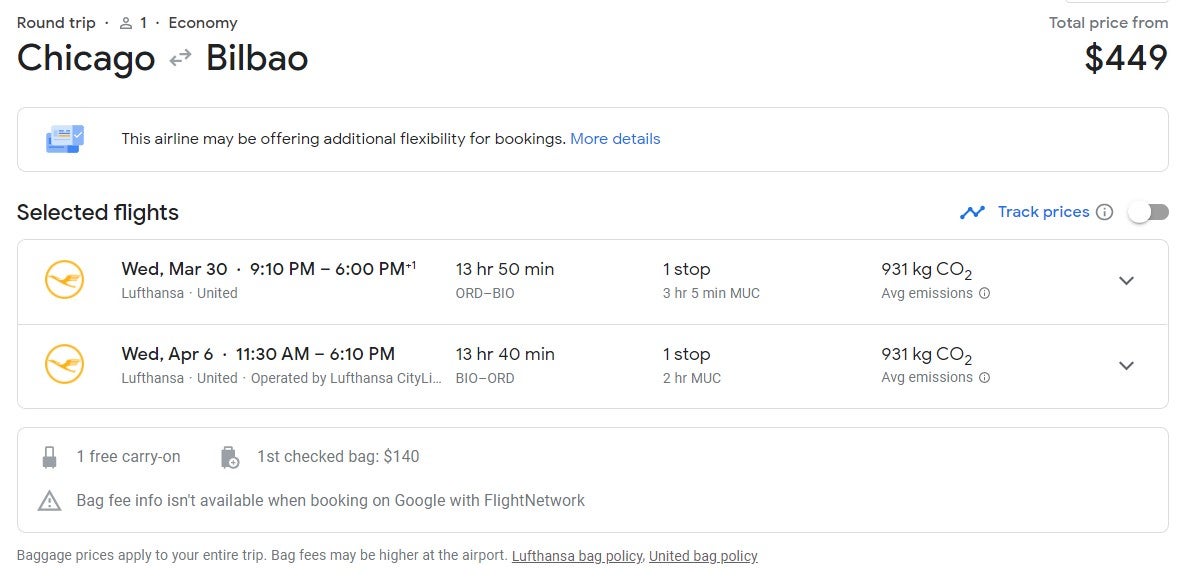
Task: Select the ORD–BIO flight row
Action: (x=592, y=282)
